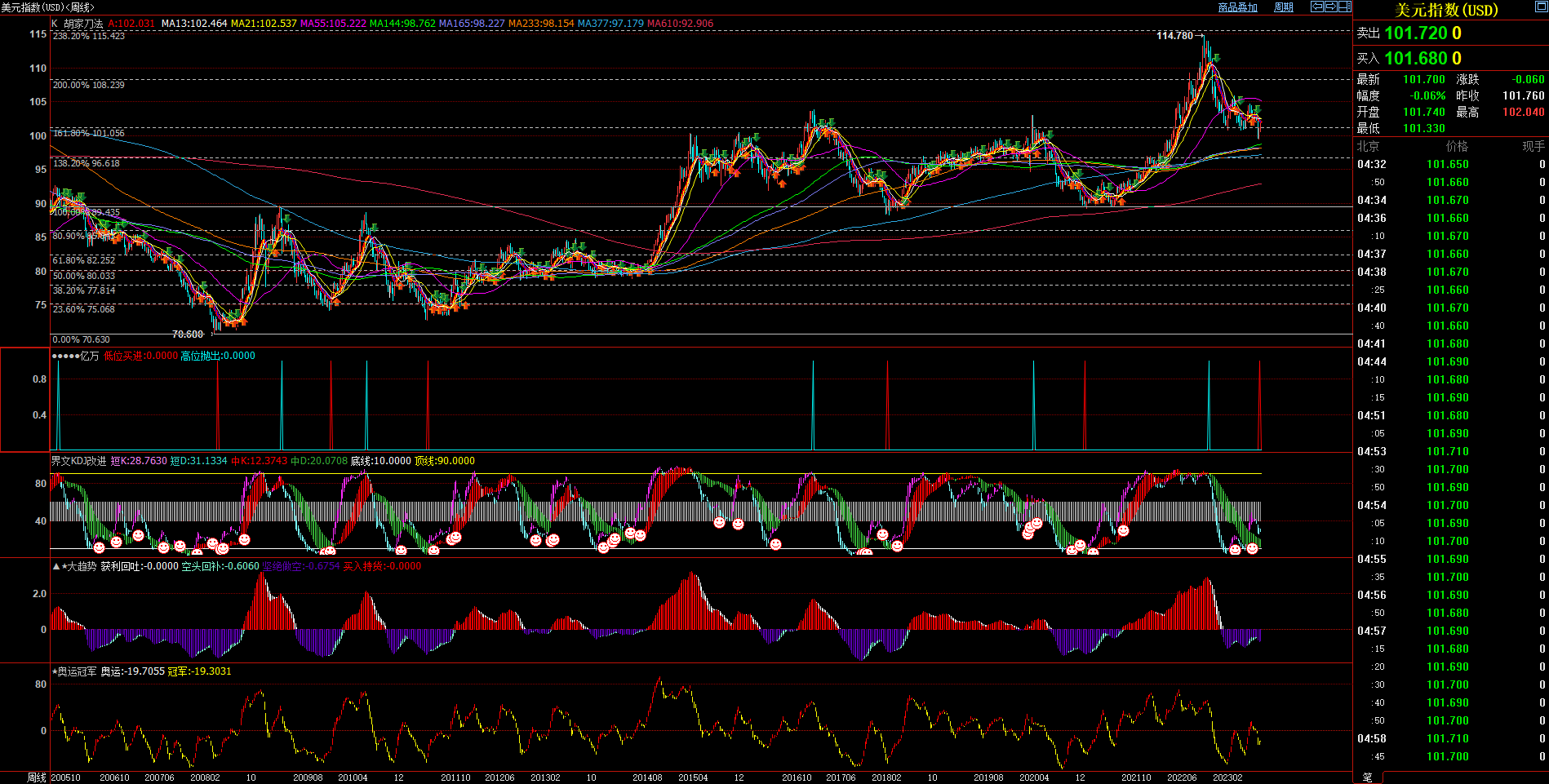Select the 笔 tick tab at bottom right
This screenshot has width=1549, height=784.
click(1368, 777)
